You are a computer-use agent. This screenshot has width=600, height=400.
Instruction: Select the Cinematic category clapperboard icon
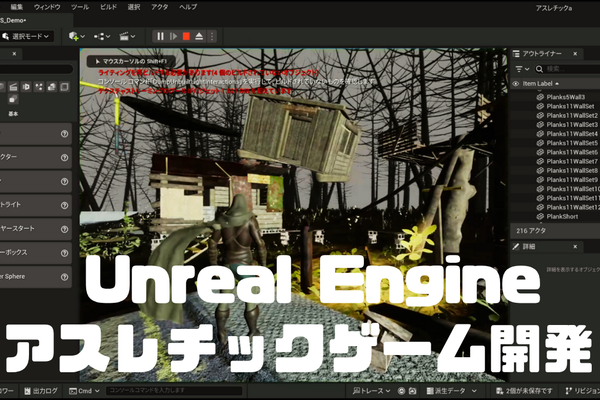coord(13,87)
